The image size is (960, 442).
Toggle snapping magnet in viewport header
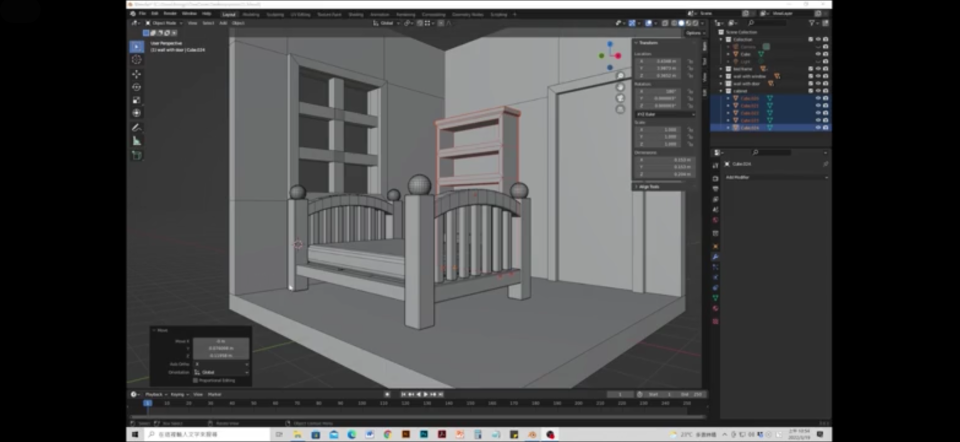point(420,23)
